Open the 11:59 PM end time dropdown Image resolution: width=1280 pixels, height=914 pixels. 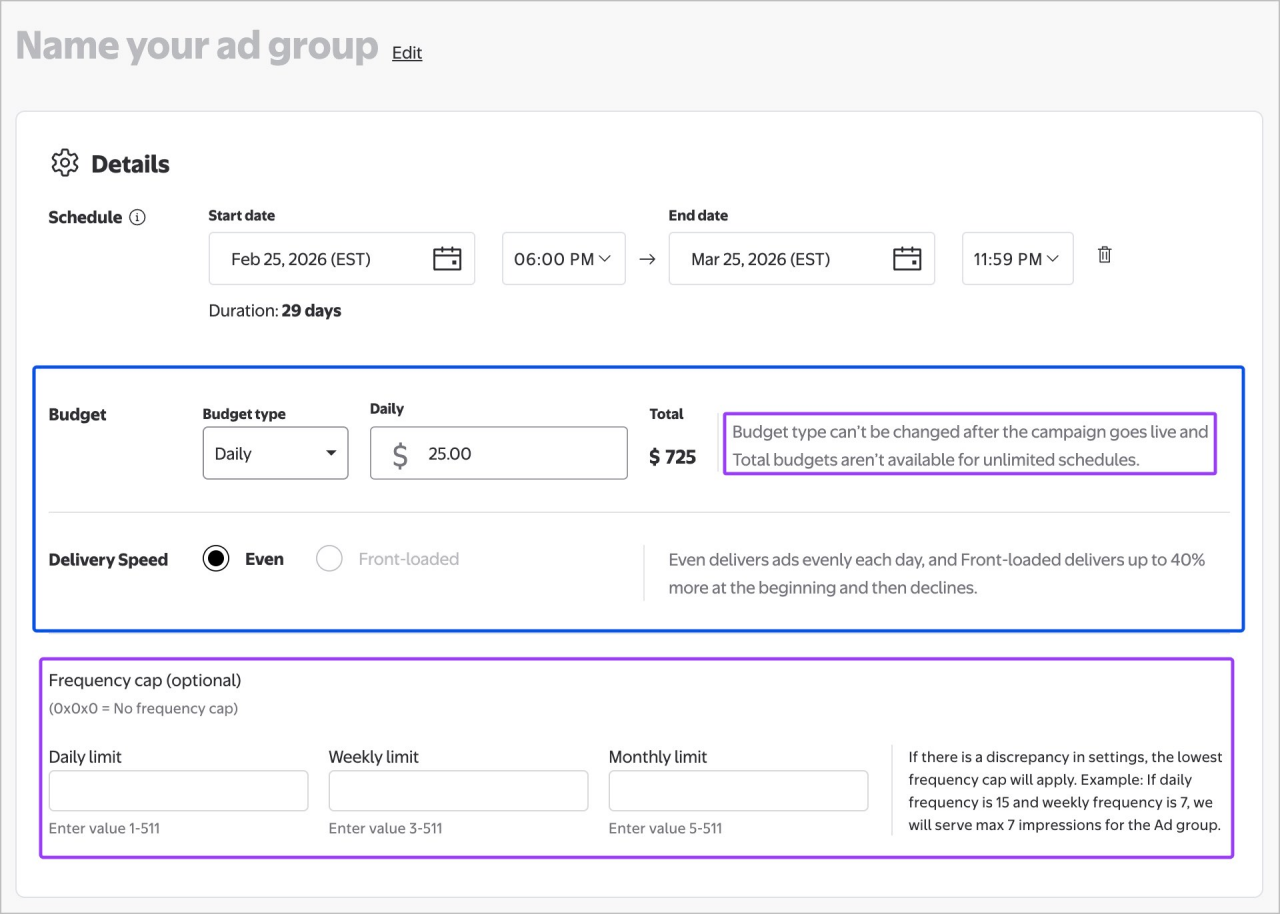coord(1018,259)
